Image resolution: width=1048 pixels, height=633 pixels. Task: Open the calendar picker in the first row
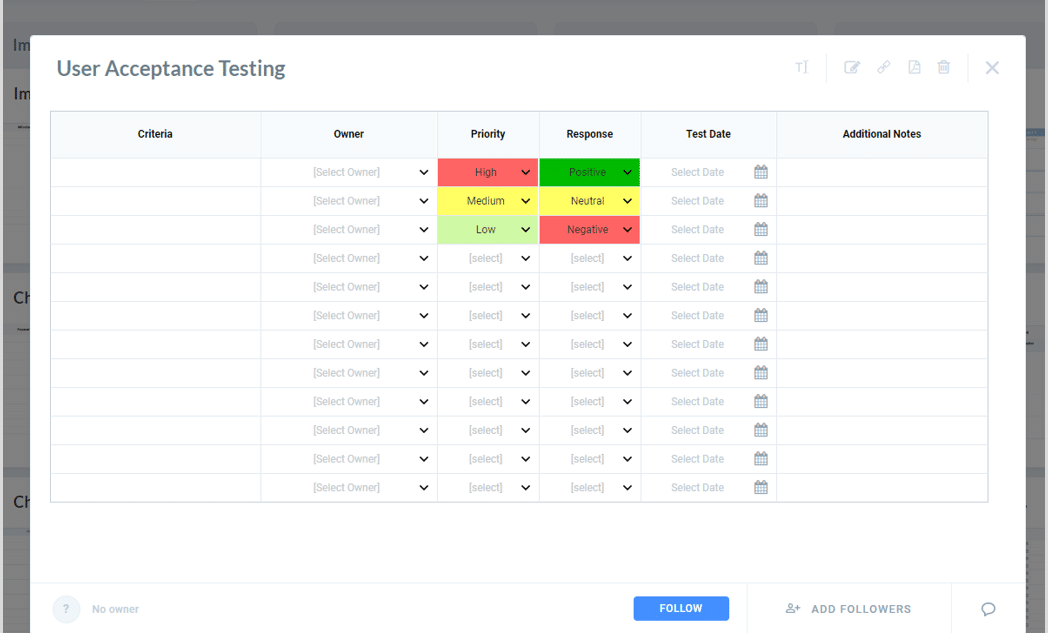pyautogui.click(x=760, y=172)
